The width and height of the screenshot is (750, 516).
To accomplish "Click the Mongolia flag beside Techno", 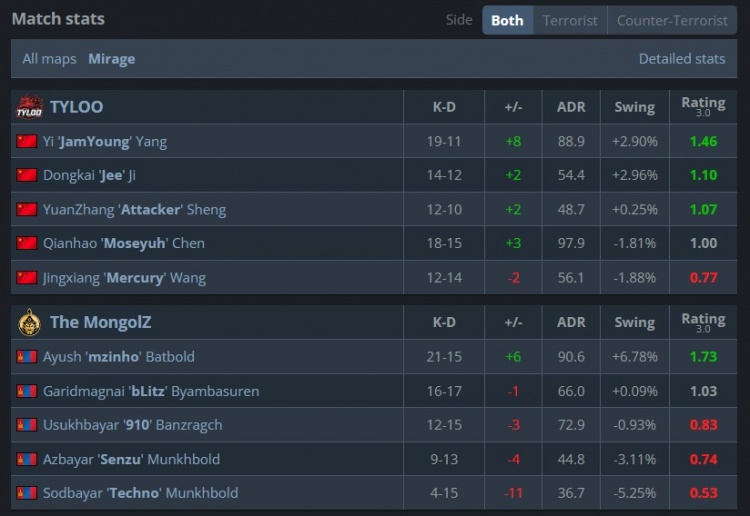I will [x=27, y=493].
